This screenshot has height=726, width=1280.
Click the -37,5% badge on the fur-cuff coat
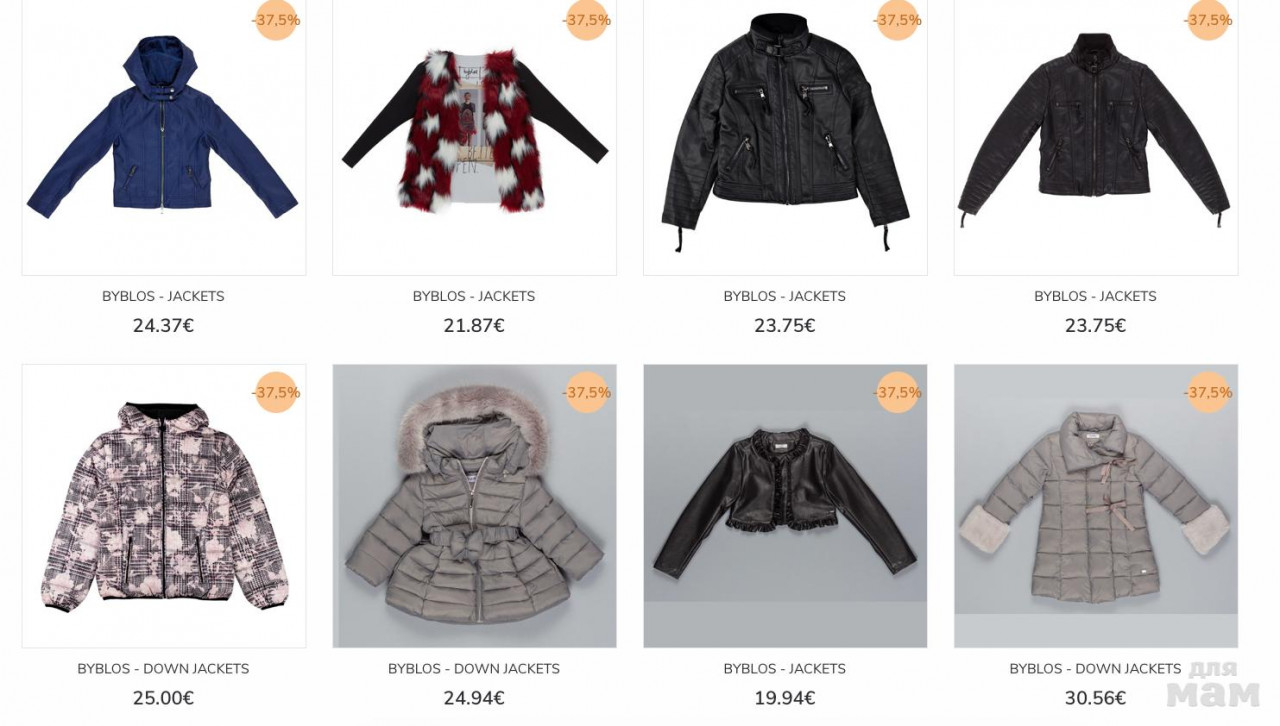pyautogui.click(x=1208, y=392)
